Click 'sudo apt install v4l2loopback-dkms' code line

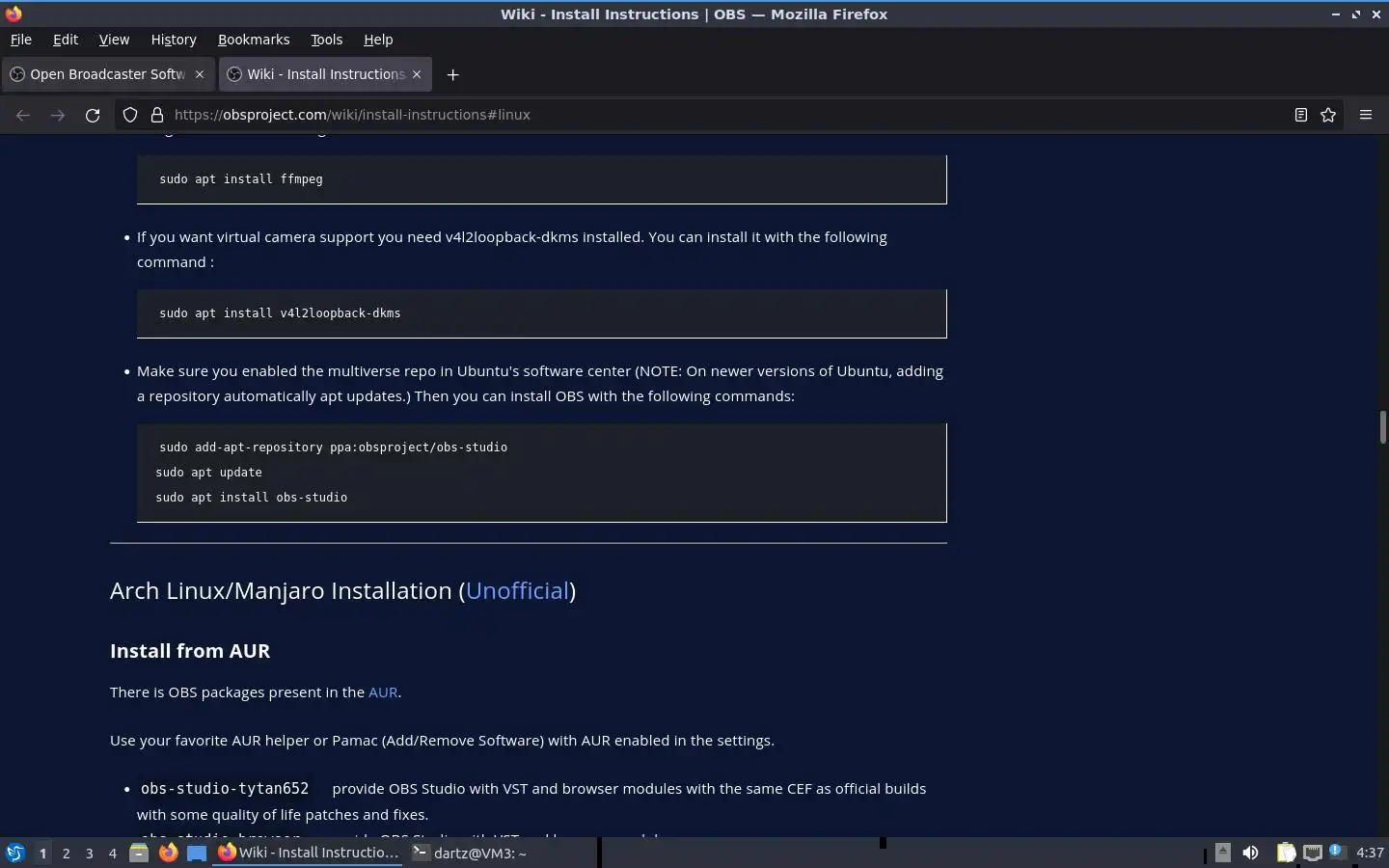point(280,313)
